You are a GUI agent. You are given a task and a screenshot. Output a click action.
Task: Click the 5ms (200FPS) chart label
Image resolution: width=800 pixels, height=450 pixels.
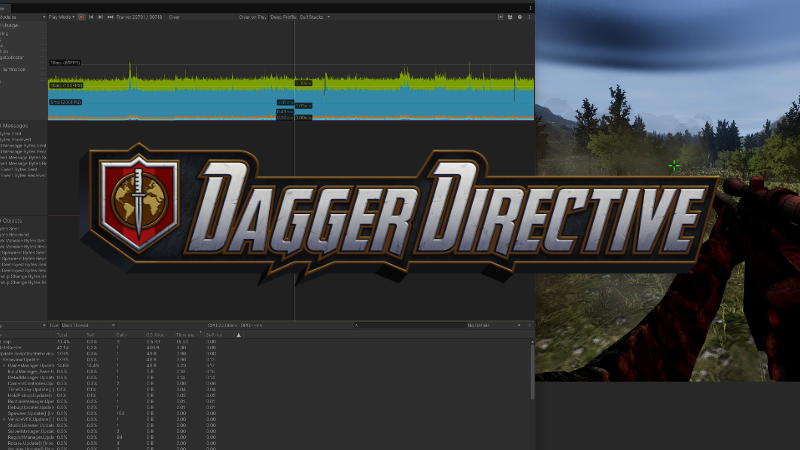[x=65, y=102]
